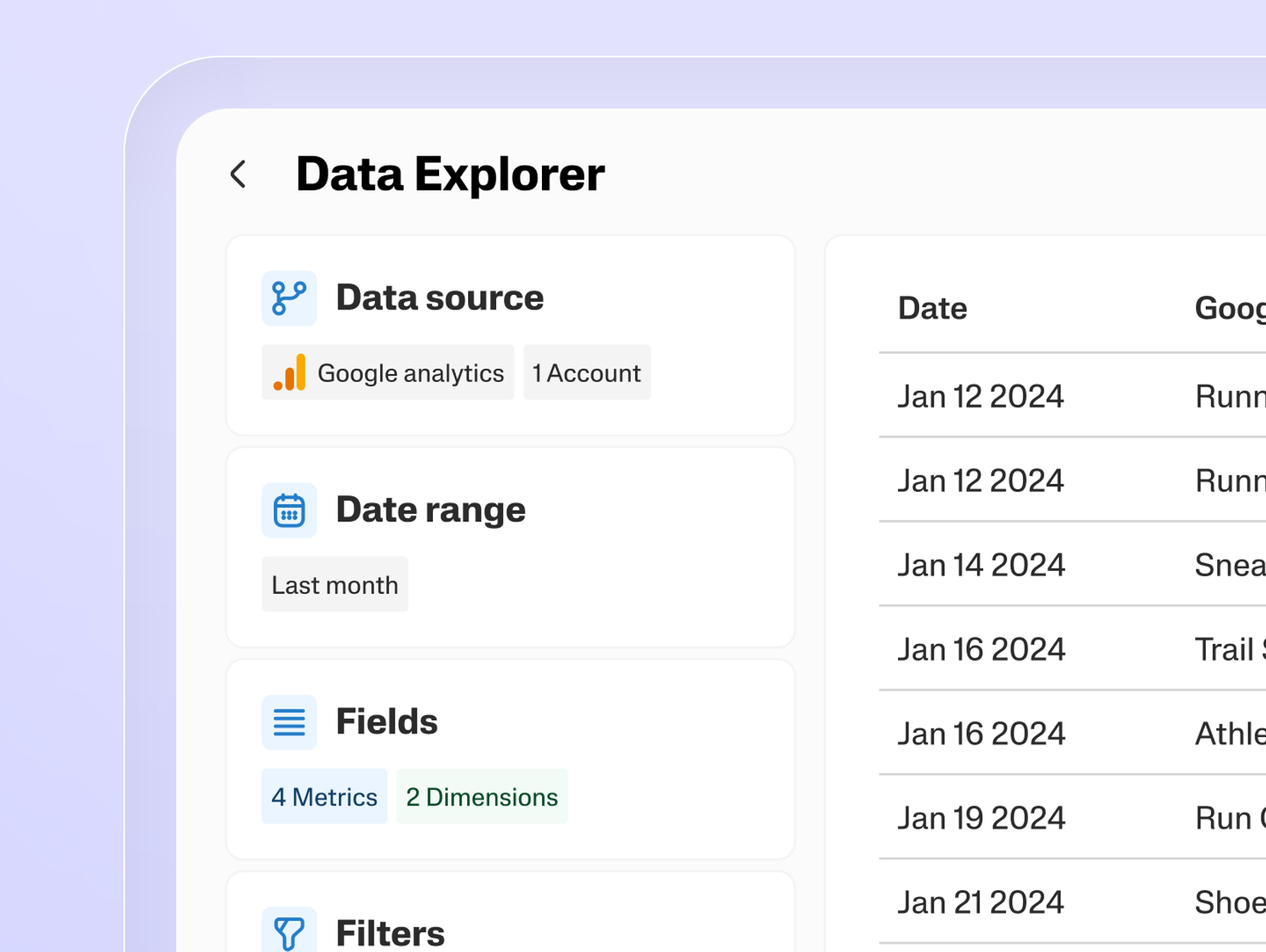Click the Date column header
Screen dimensions: 1266x952
pos(932,309)
